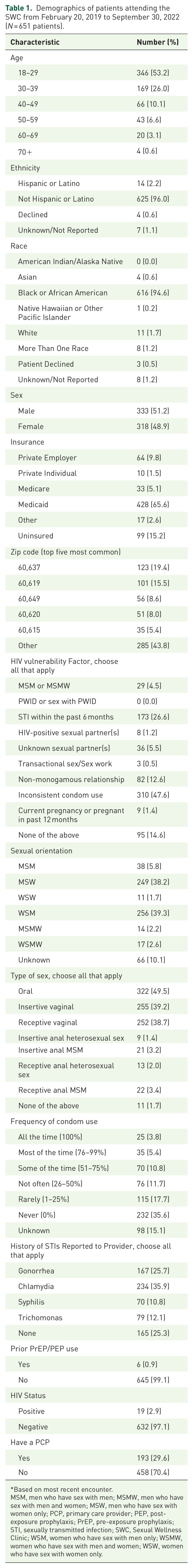The image size is (193, 1568).
Task: Click the Ethnicity section heading
Action: (25, 167)
